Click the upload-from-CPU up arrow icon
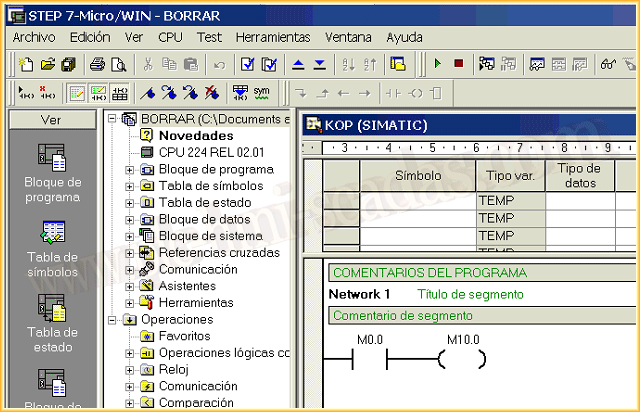 299,64
